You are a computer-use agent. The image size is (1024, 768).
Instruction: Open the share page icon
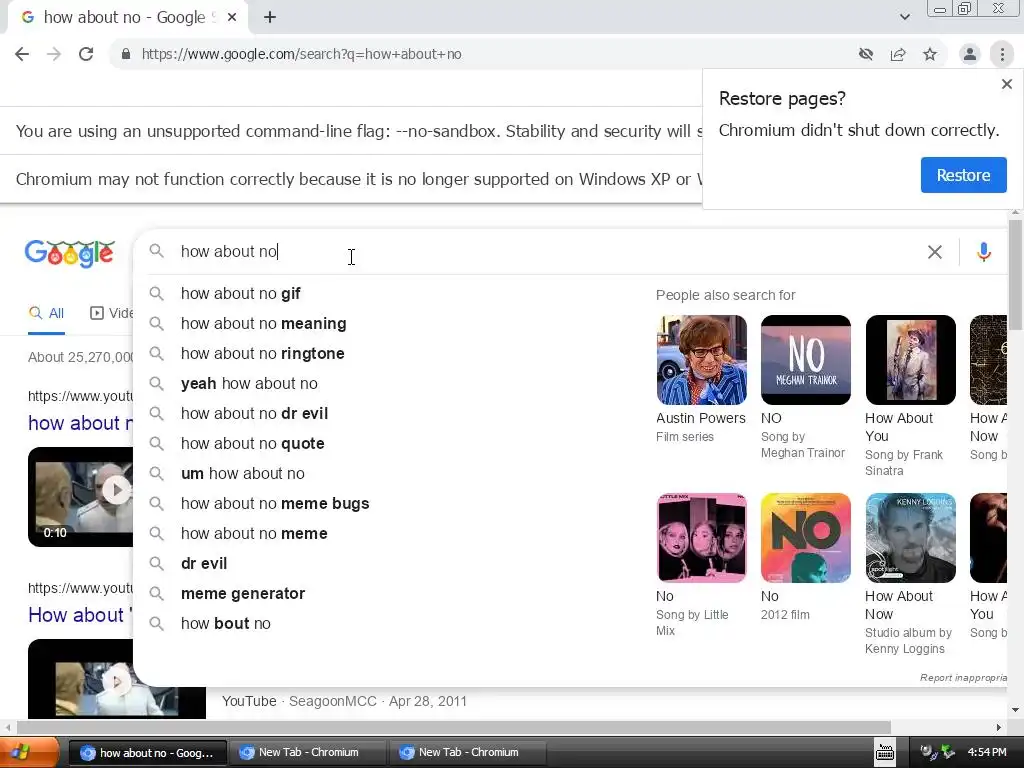pos(898,54)
